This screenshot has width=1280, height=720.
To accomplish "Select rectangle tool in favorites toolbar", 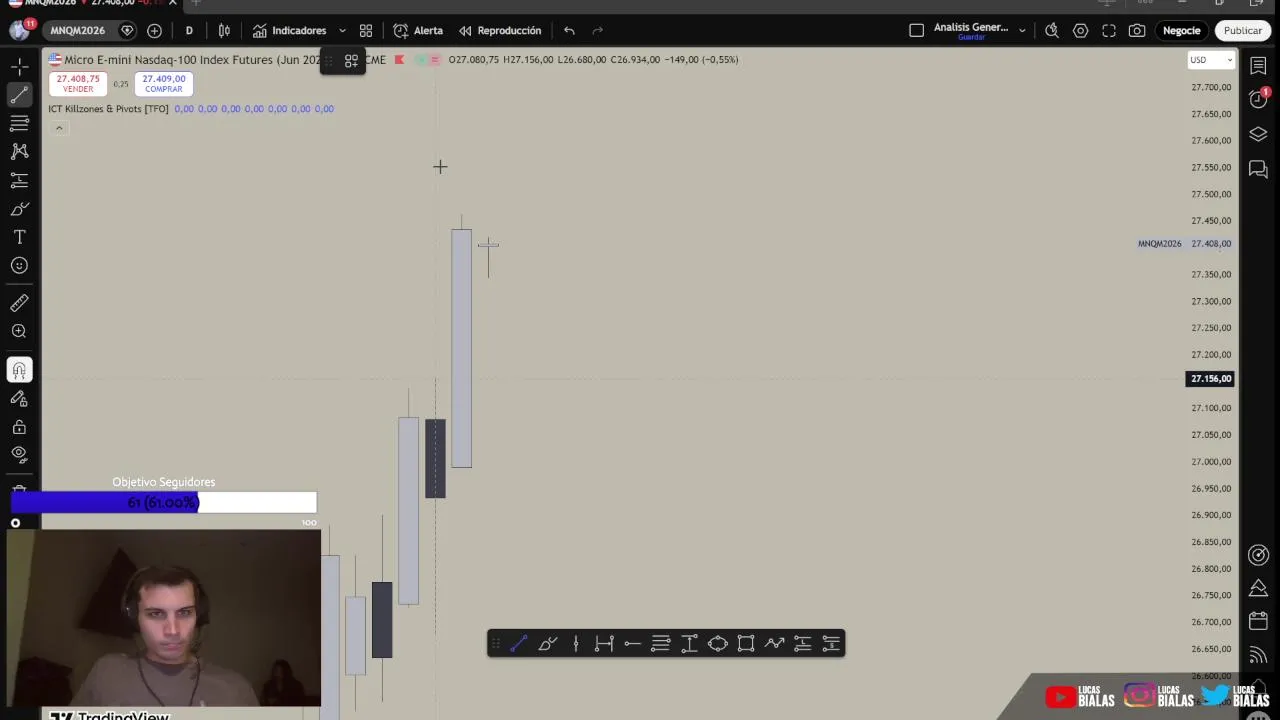I will (x=746, y=644).
